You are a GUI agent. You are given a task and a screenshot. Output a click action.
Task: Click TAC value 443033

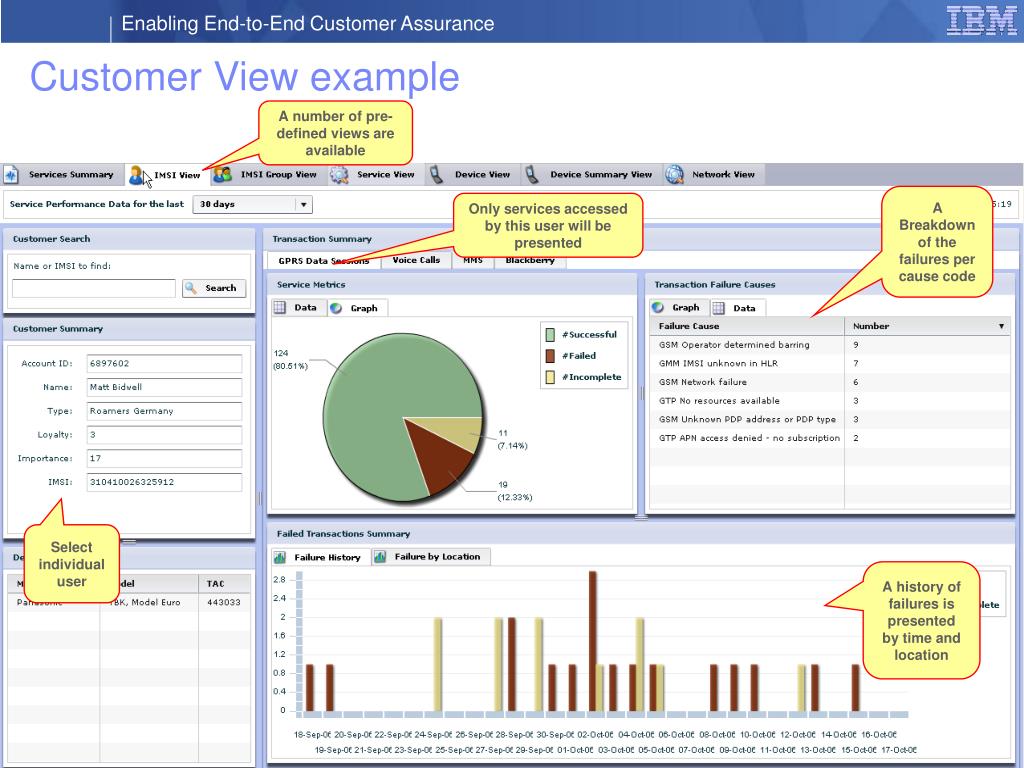pos(223,602)
